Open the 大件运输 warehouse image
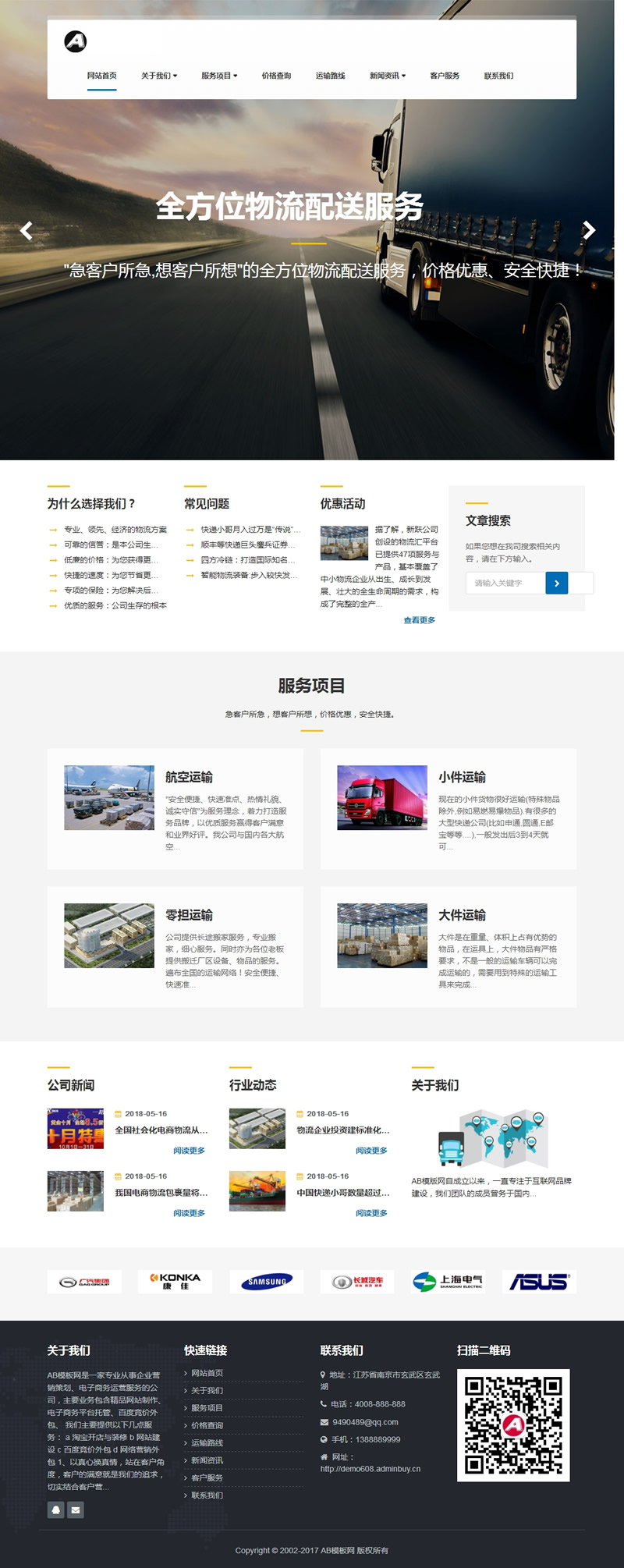This screenshot has height=1568, width=624. [x=382, y=935]
